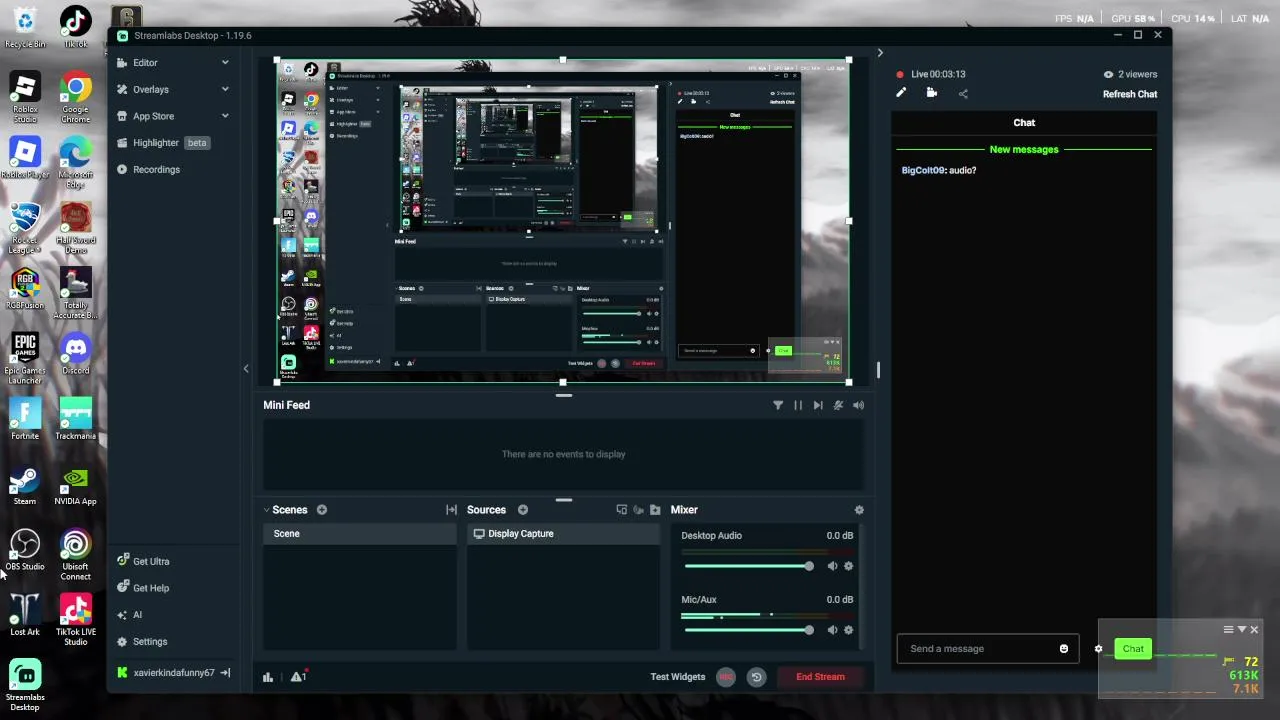Expand the Editor chevron in sidebar
The width and height of the screenshot is (1280, 720).
pos(225,62)
